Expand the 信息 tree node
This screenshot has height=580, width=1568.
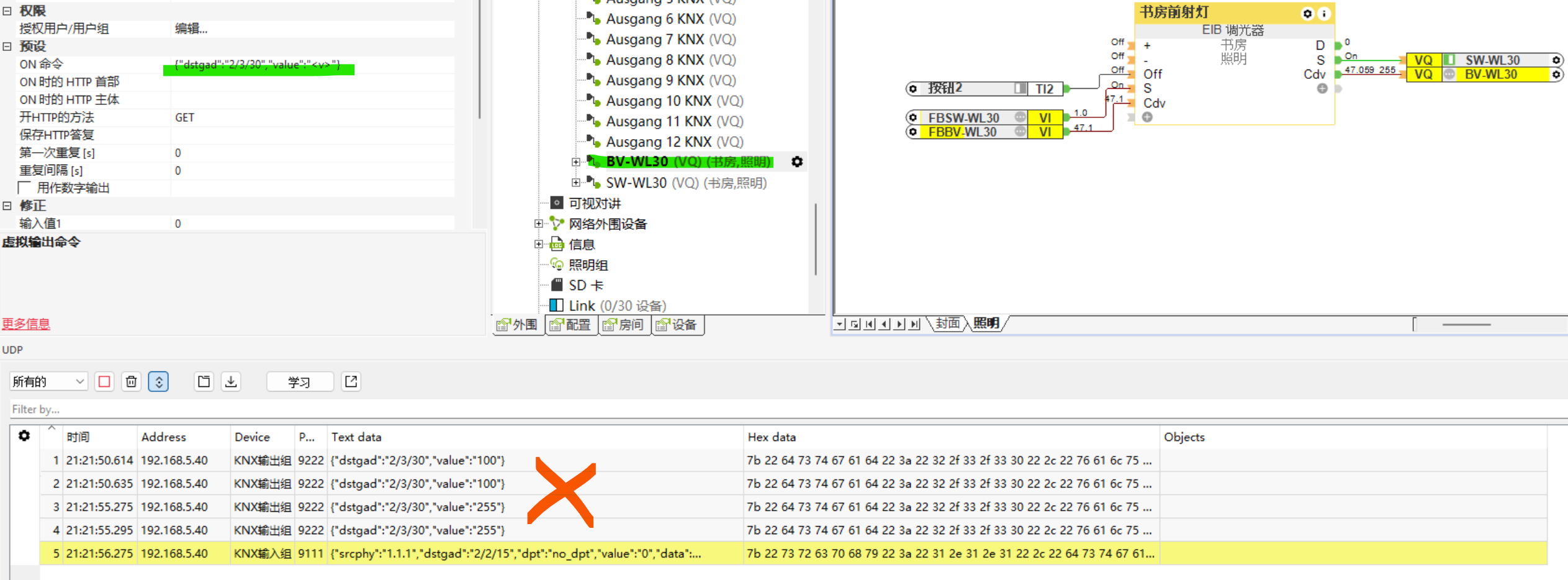(539, 244)
